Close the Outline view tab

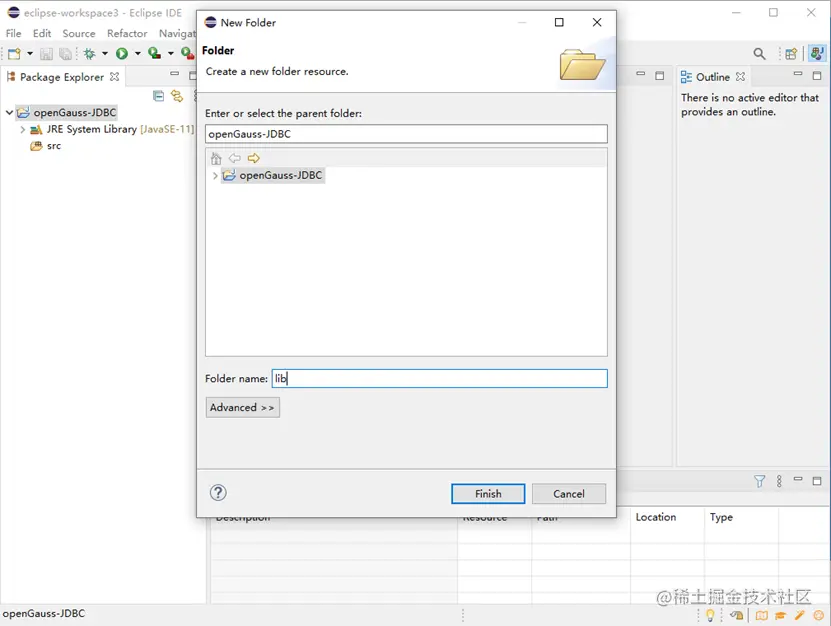(x=740, y=77)
